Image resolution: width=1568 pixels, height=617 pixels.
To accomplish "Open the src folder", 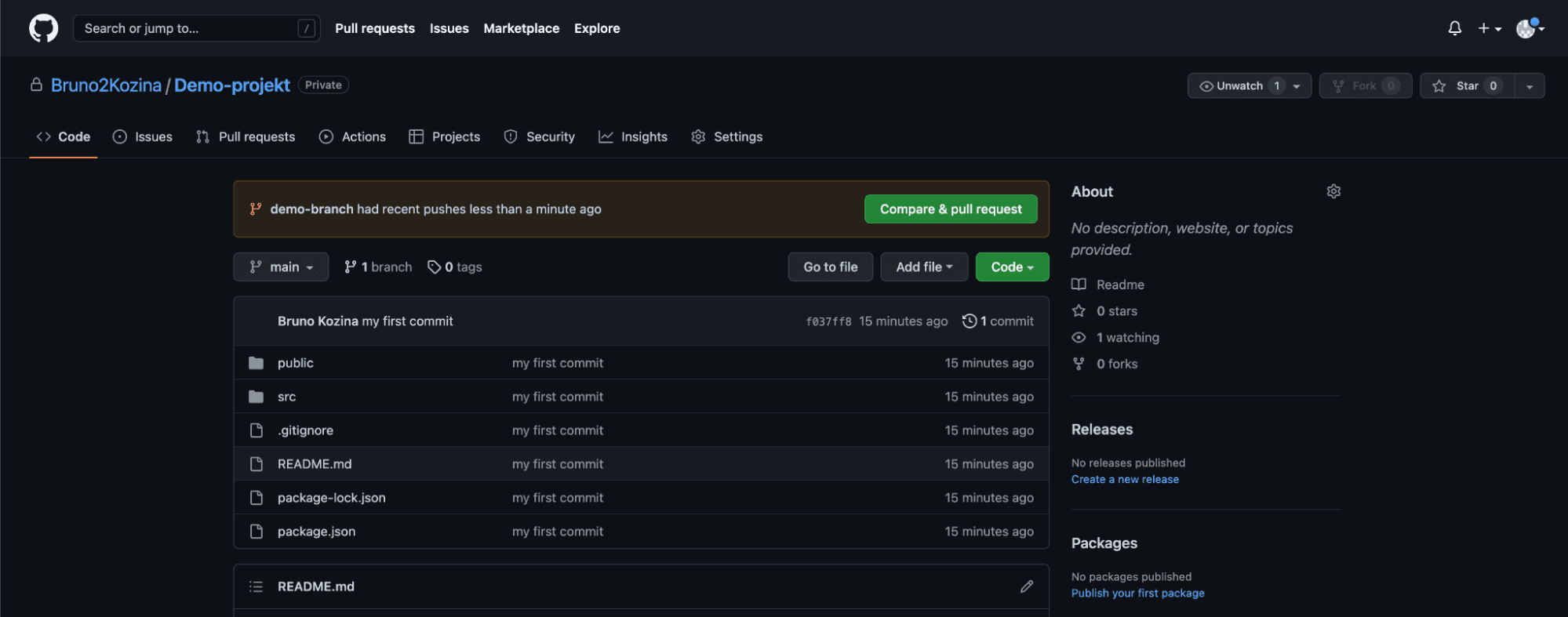I will point(286,397).
